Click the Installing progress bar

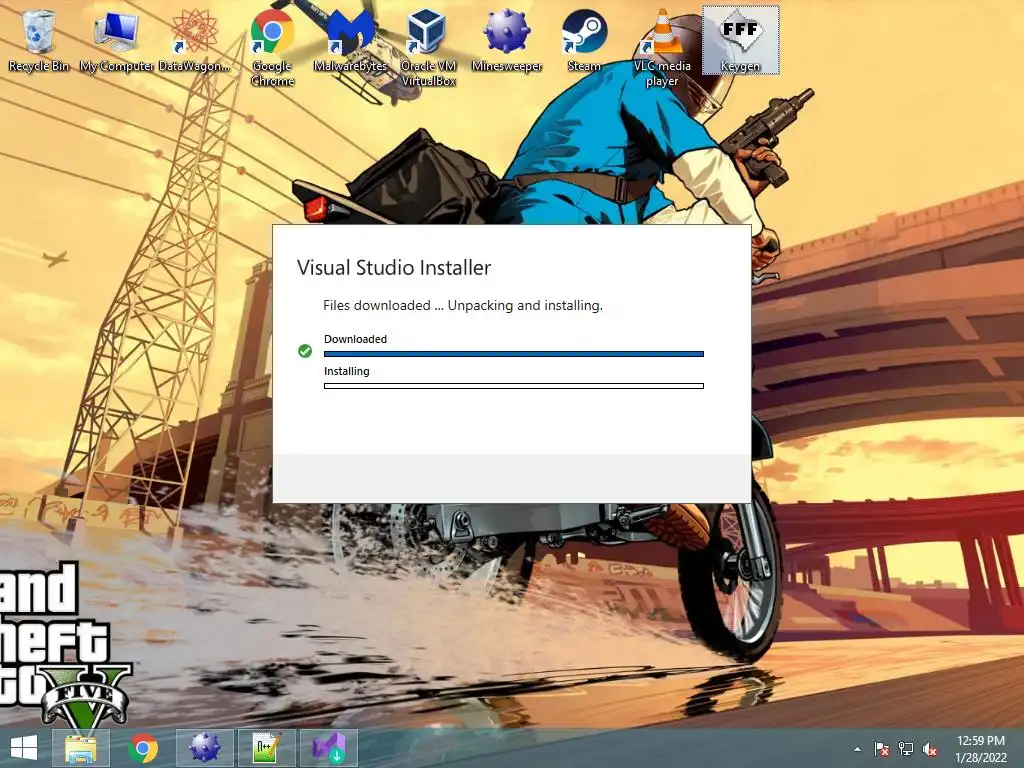click(x=514, y=386)
